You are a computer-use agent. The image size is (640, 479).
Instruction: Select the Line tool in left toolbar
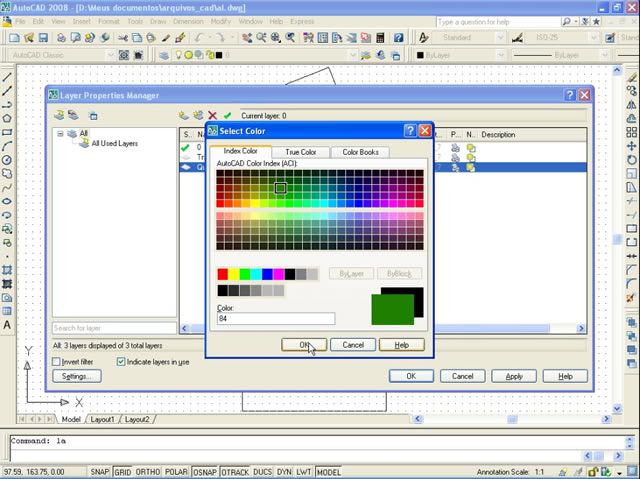click(x=7, y=77)
